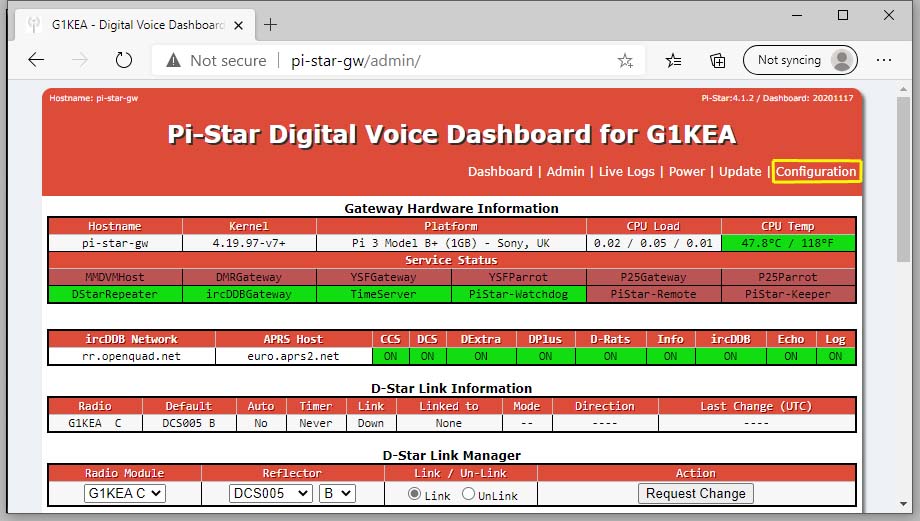Screen dimensions: 920x521
Task: Open the Power page link
Action: [x=686, y=171]
